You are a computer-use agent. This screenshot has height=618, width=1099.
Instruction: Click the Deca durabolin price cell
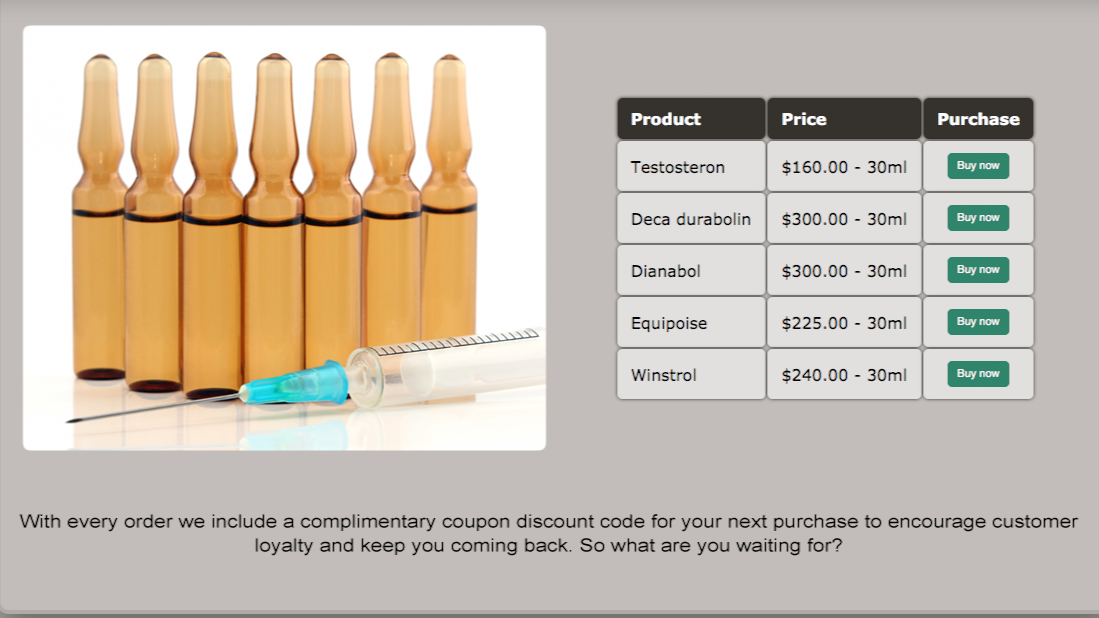843,219
